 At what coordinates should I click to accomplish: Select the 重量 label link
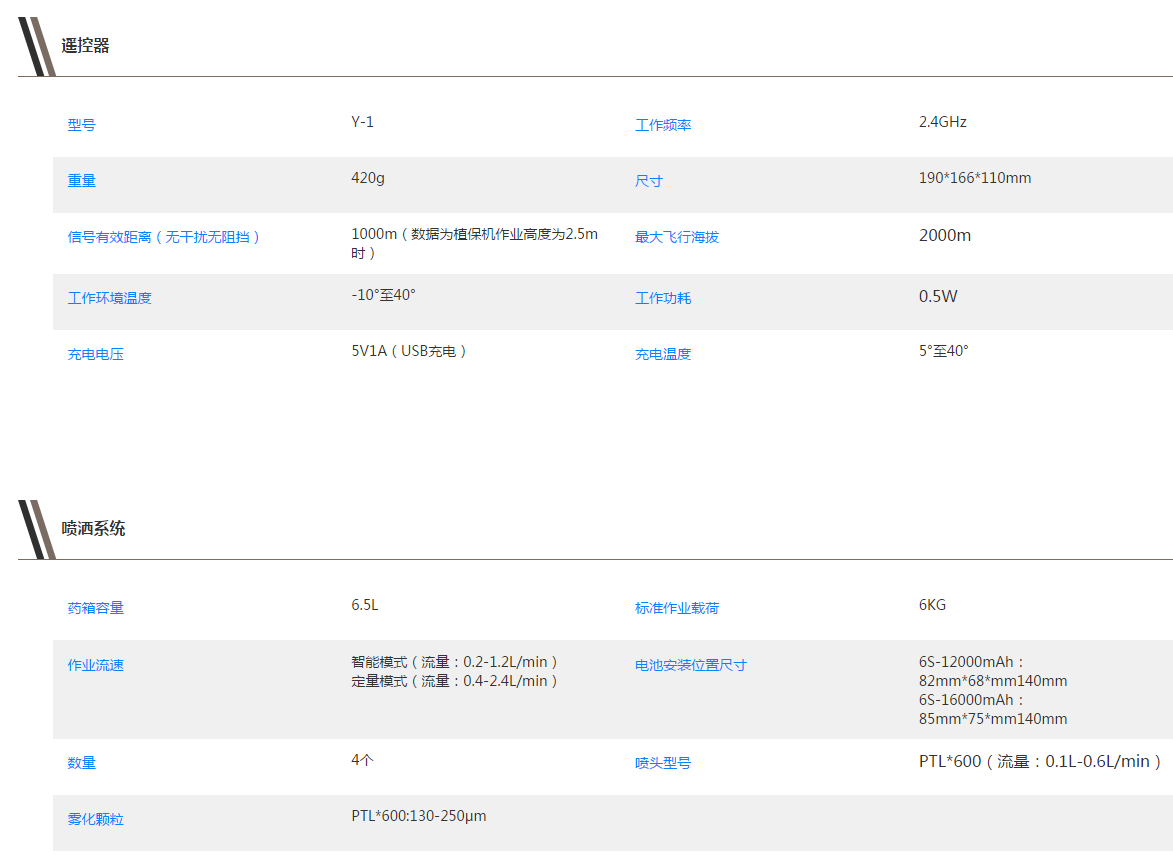click(x=82, y=181)
